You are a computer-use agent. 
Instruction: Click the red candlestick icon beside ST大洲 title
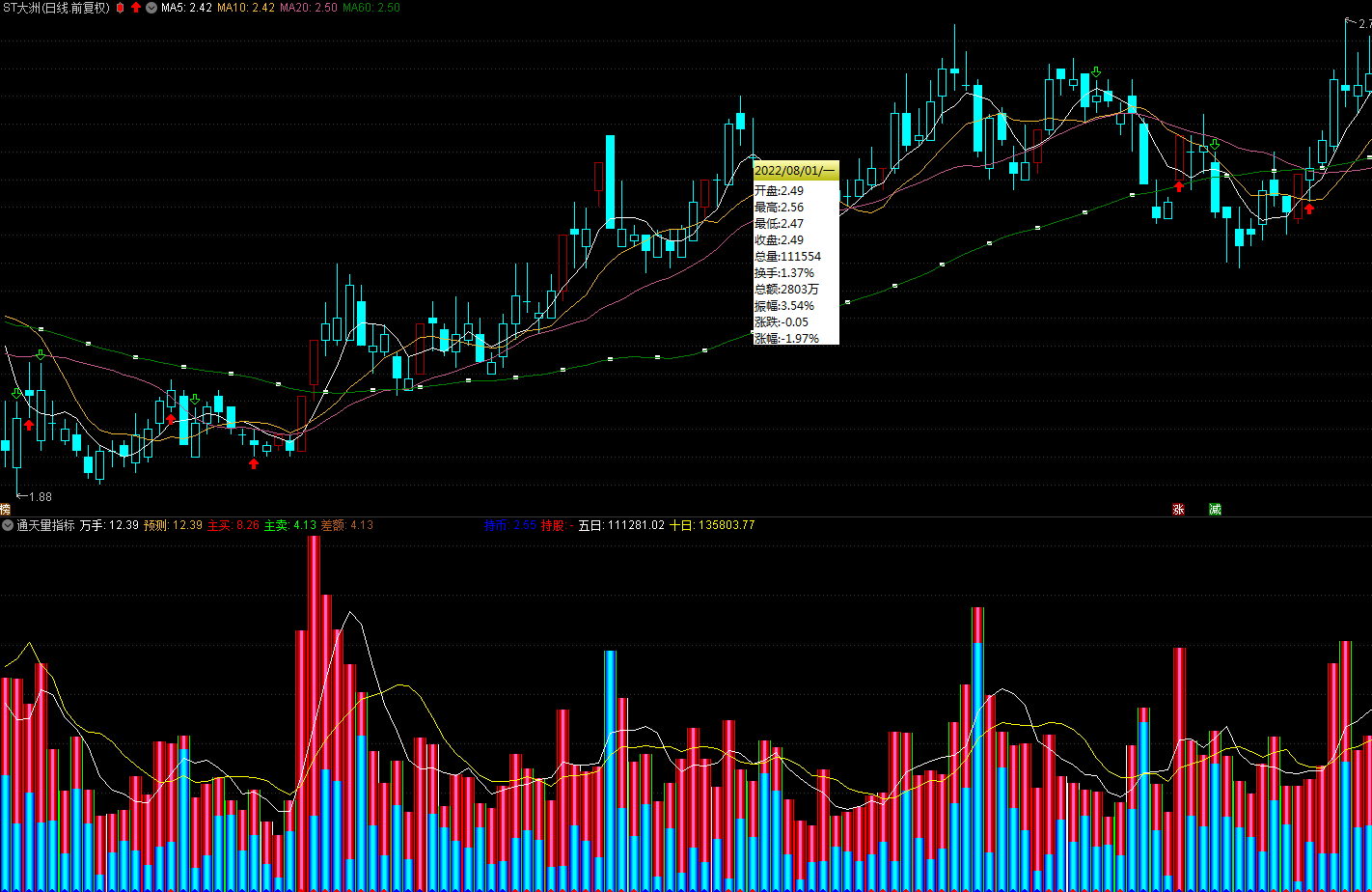120,8
